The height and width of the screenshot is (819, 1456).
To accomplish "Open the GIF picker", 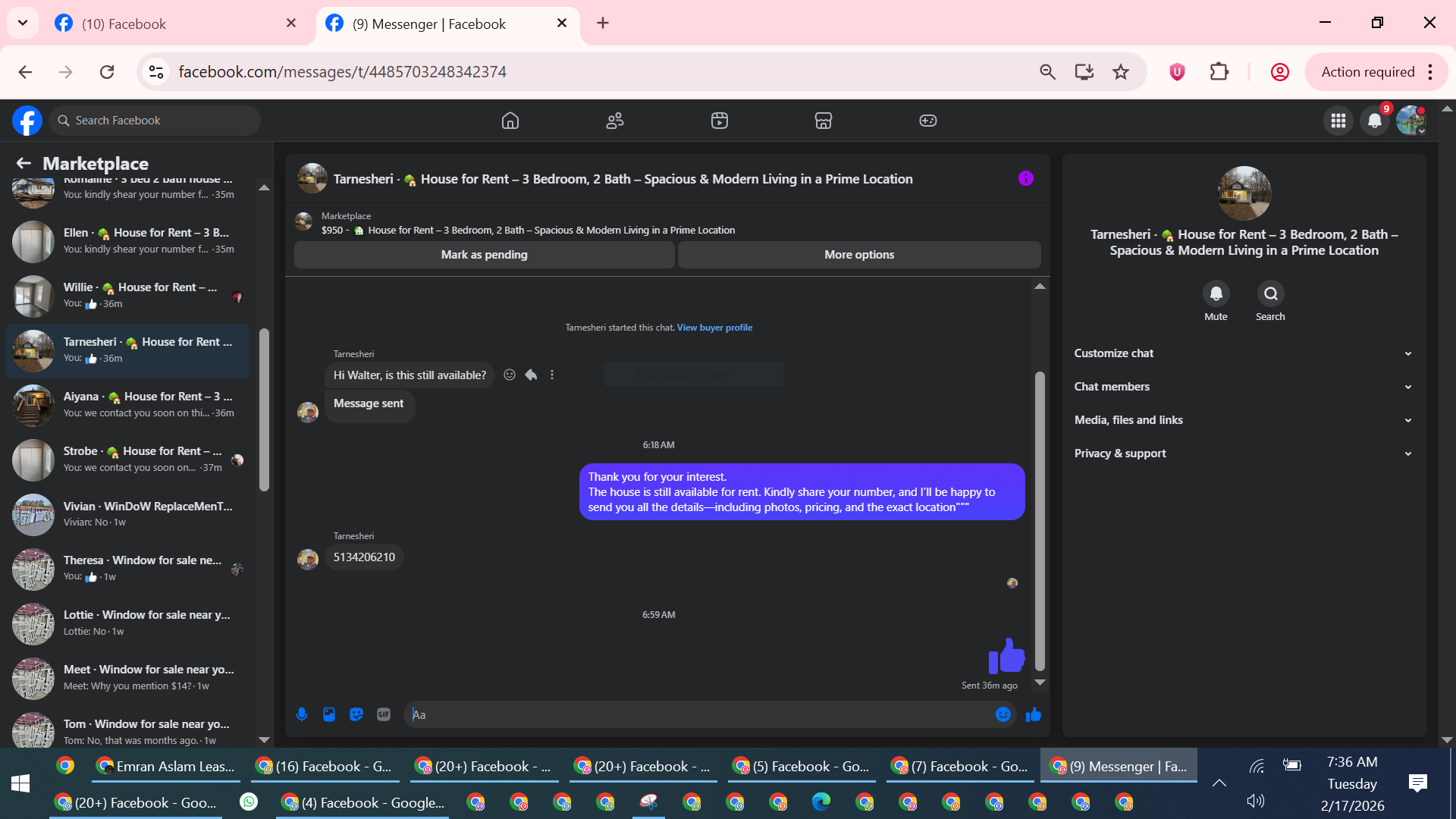I will (384, 714).
